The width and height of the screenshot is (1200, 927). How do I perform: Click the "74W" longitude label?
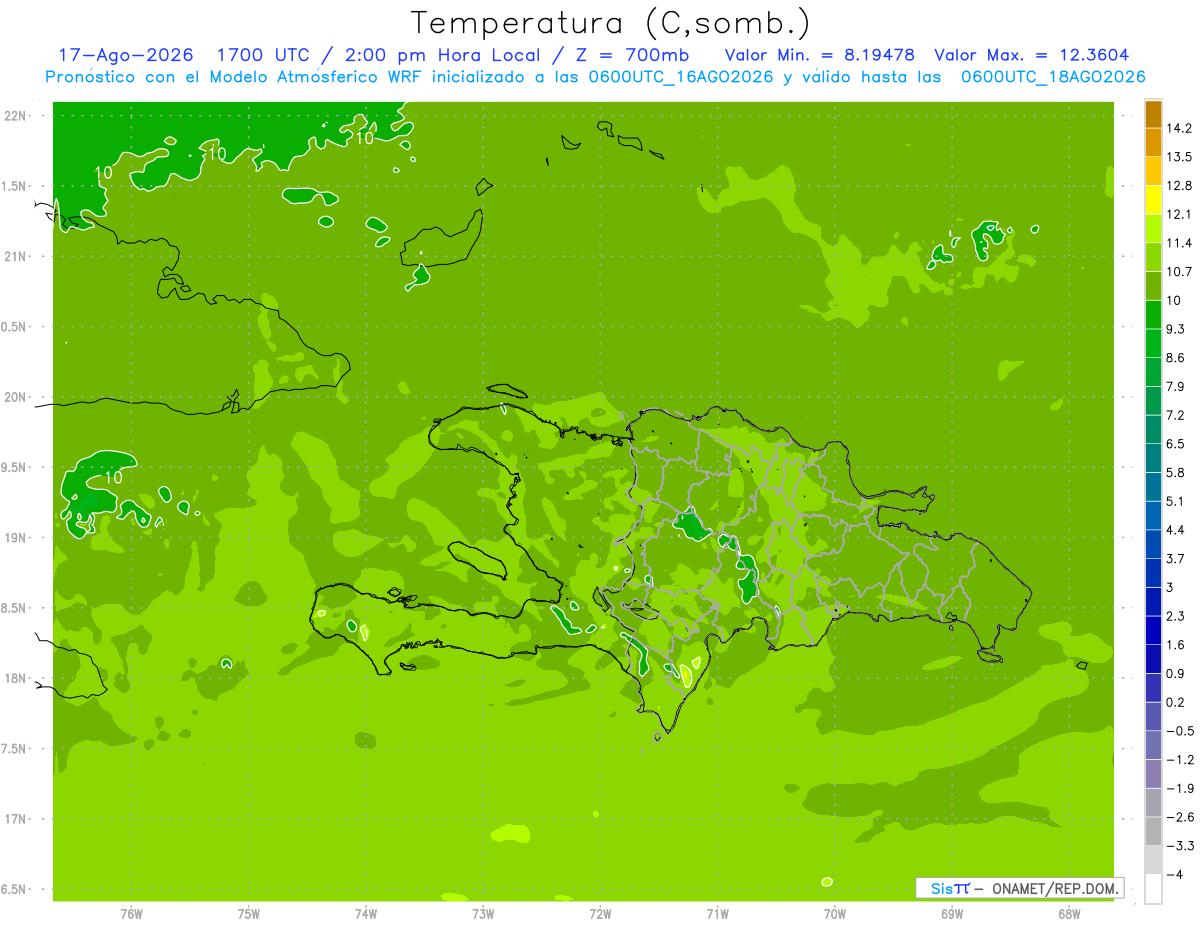(366, 915)
